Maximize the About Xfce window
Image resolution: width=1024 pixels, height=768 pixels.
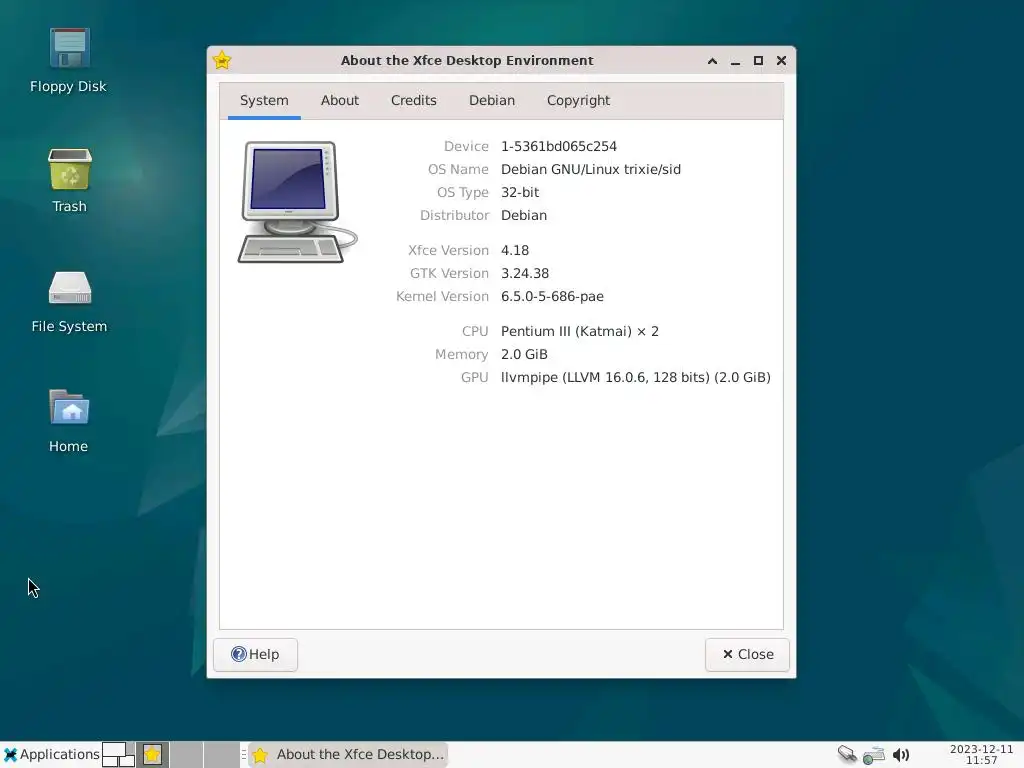tap(758, 61)
